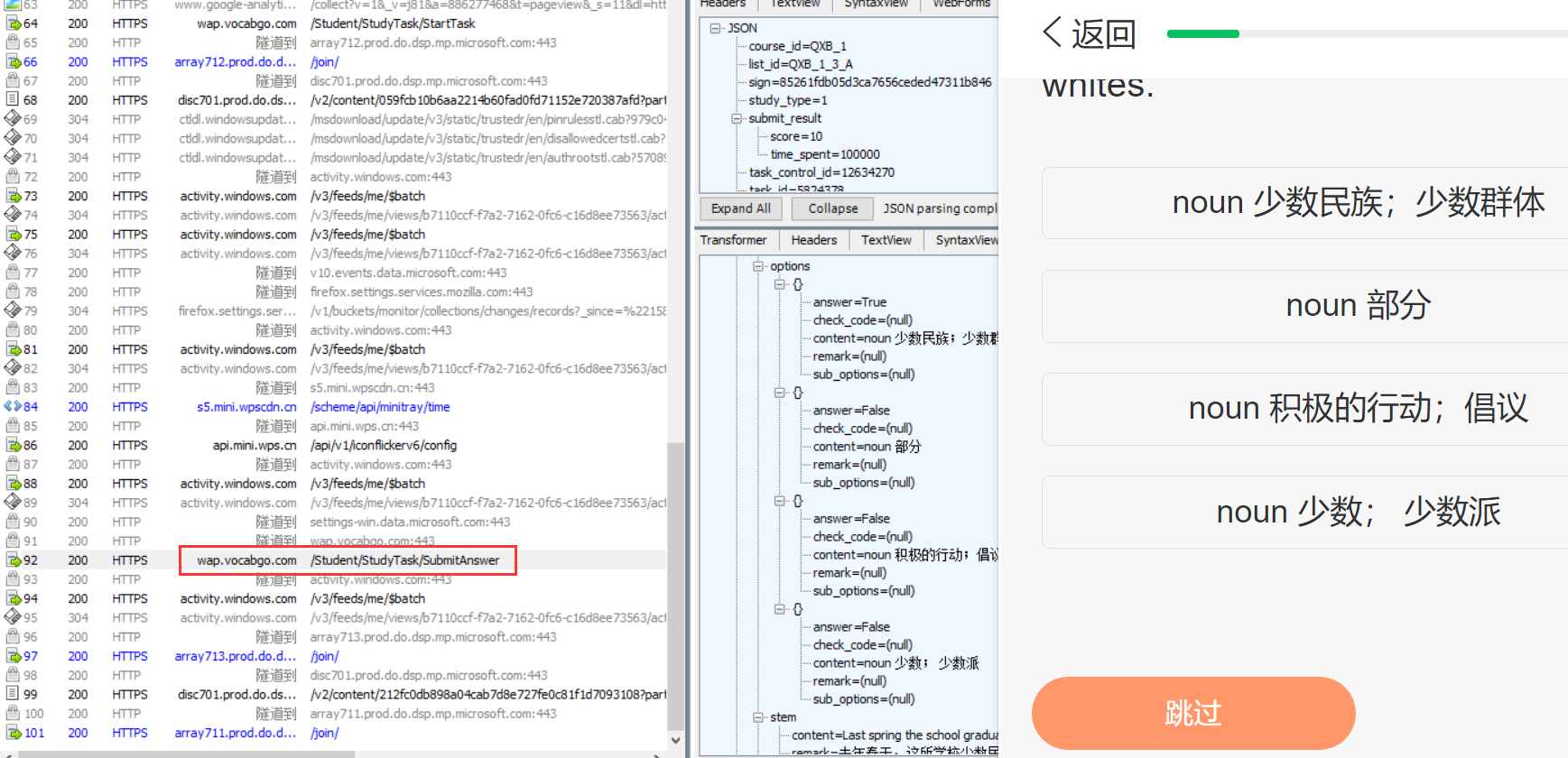Click the document icon of row 99
This screenshot has height=758, width=1568.
pos(13,694)
